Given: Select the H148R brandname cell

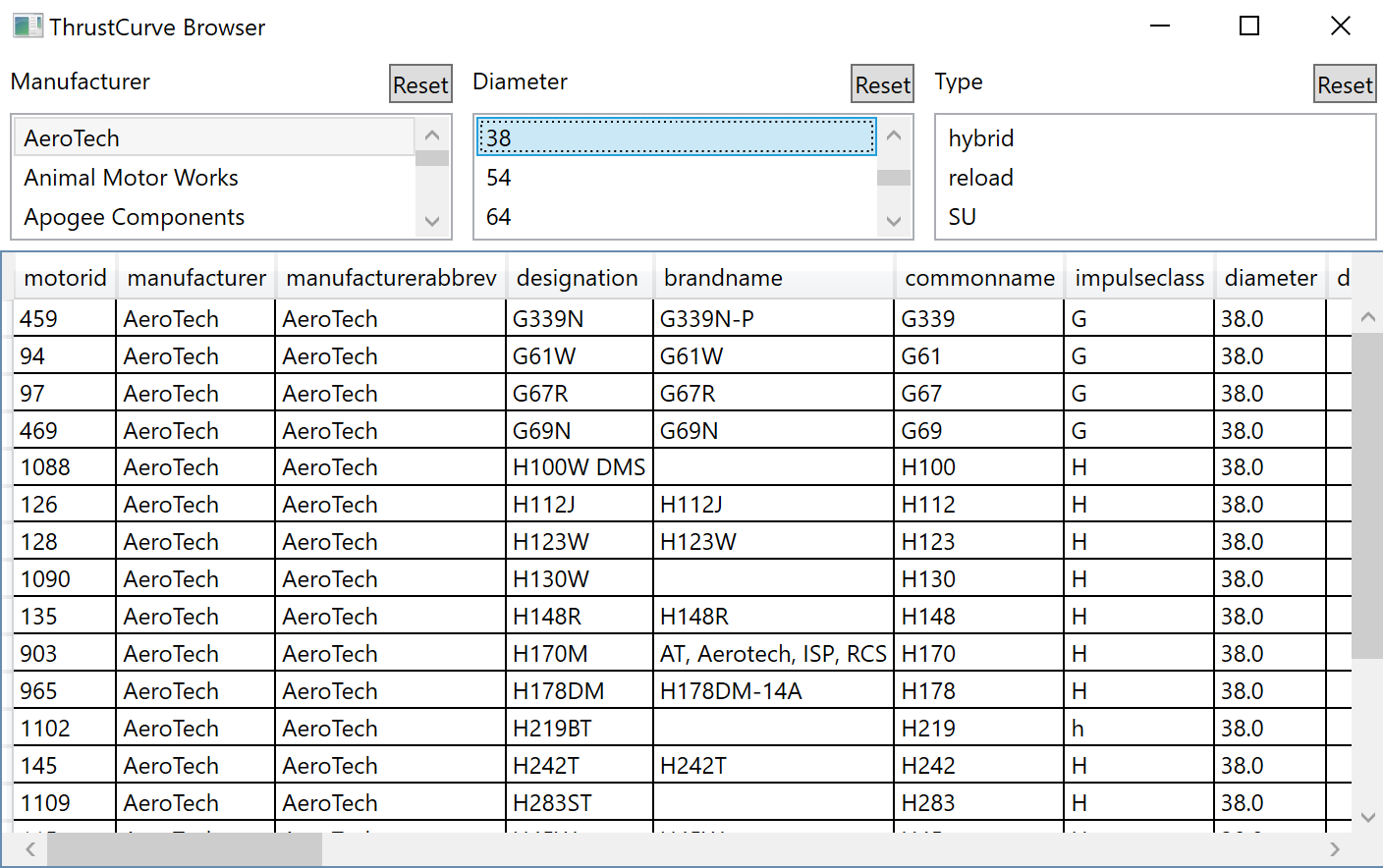Looking at the screenshot, I should click(x=773, y=617).
